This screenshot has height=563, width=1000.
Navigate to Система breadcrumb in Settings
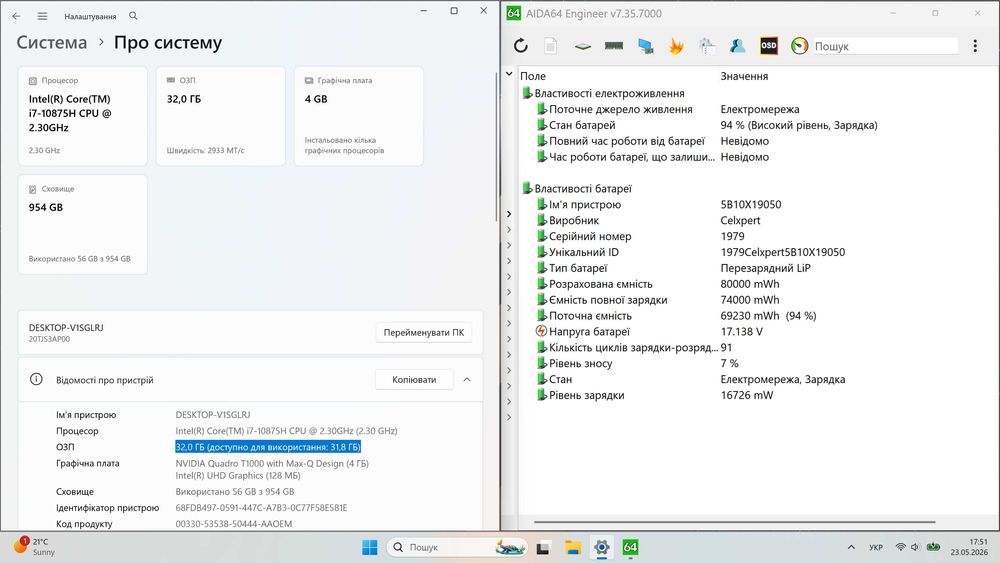[52, 43]
